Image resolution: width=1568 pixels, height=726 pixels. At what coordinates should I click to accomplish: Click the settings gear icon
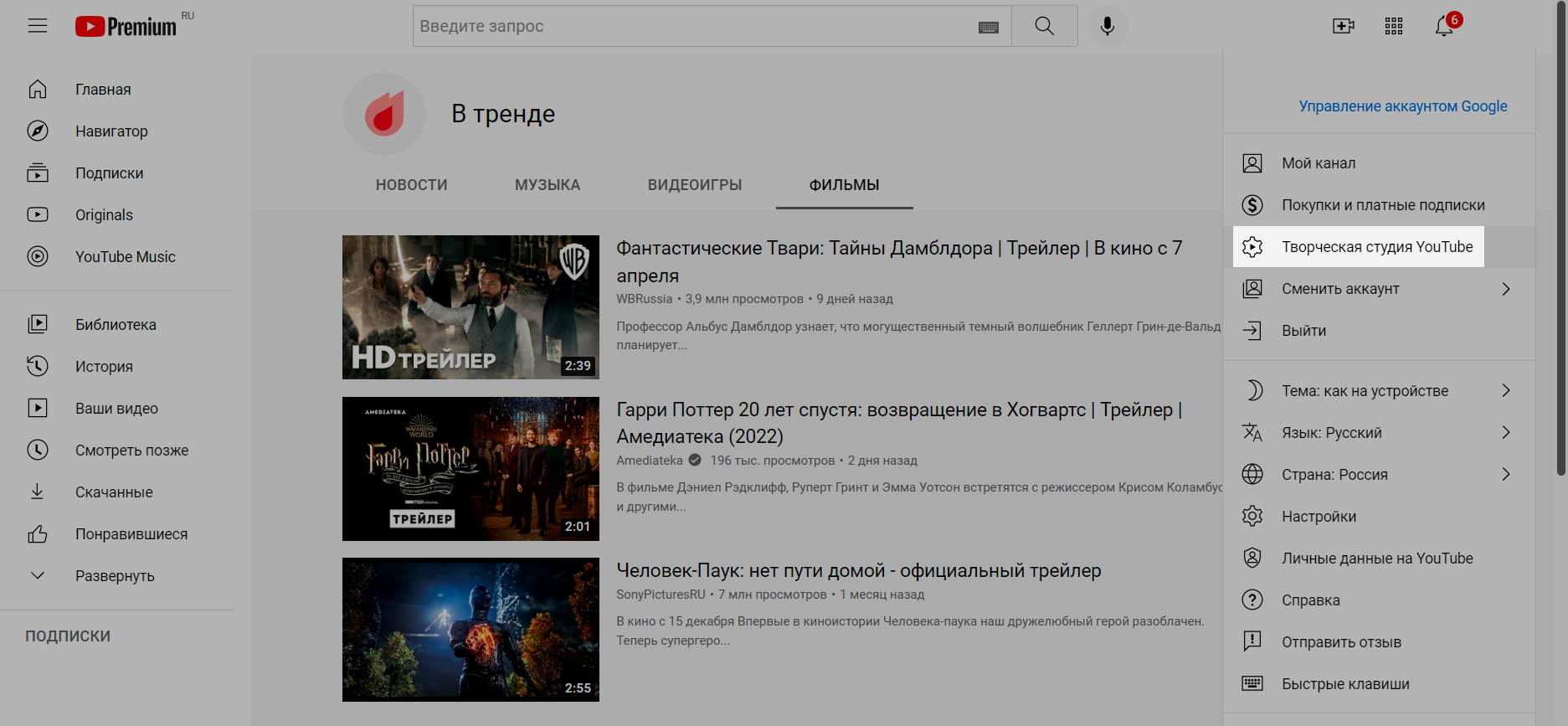point(1252,517)
